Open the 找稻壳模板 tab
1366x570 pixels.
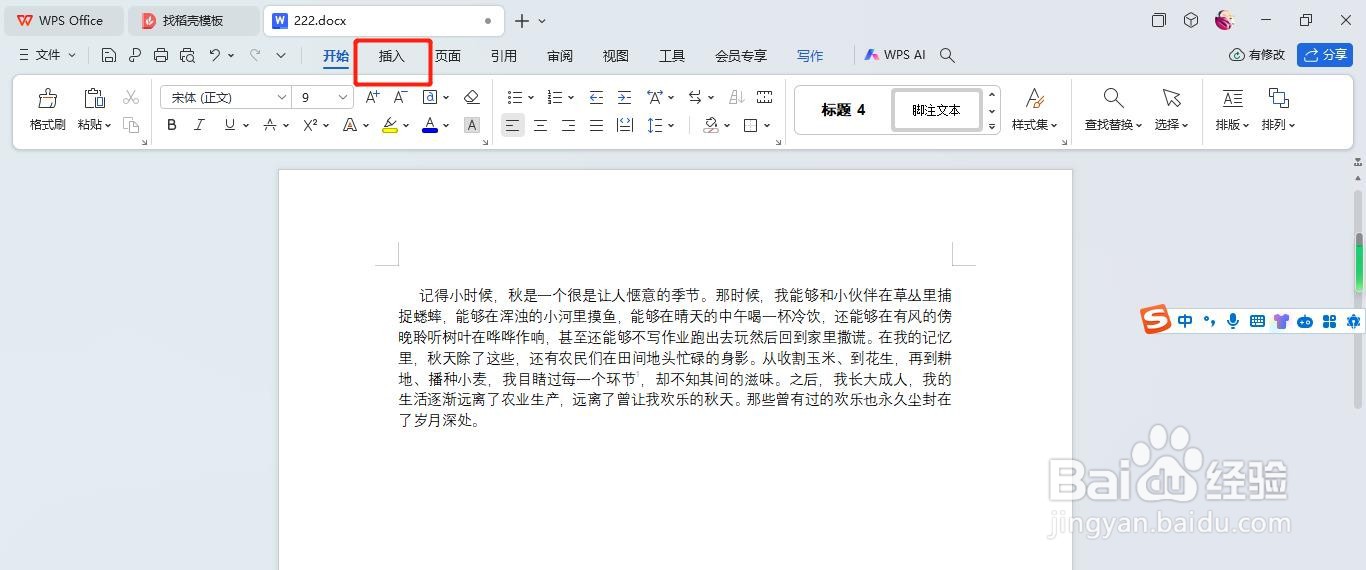[193, 20]
